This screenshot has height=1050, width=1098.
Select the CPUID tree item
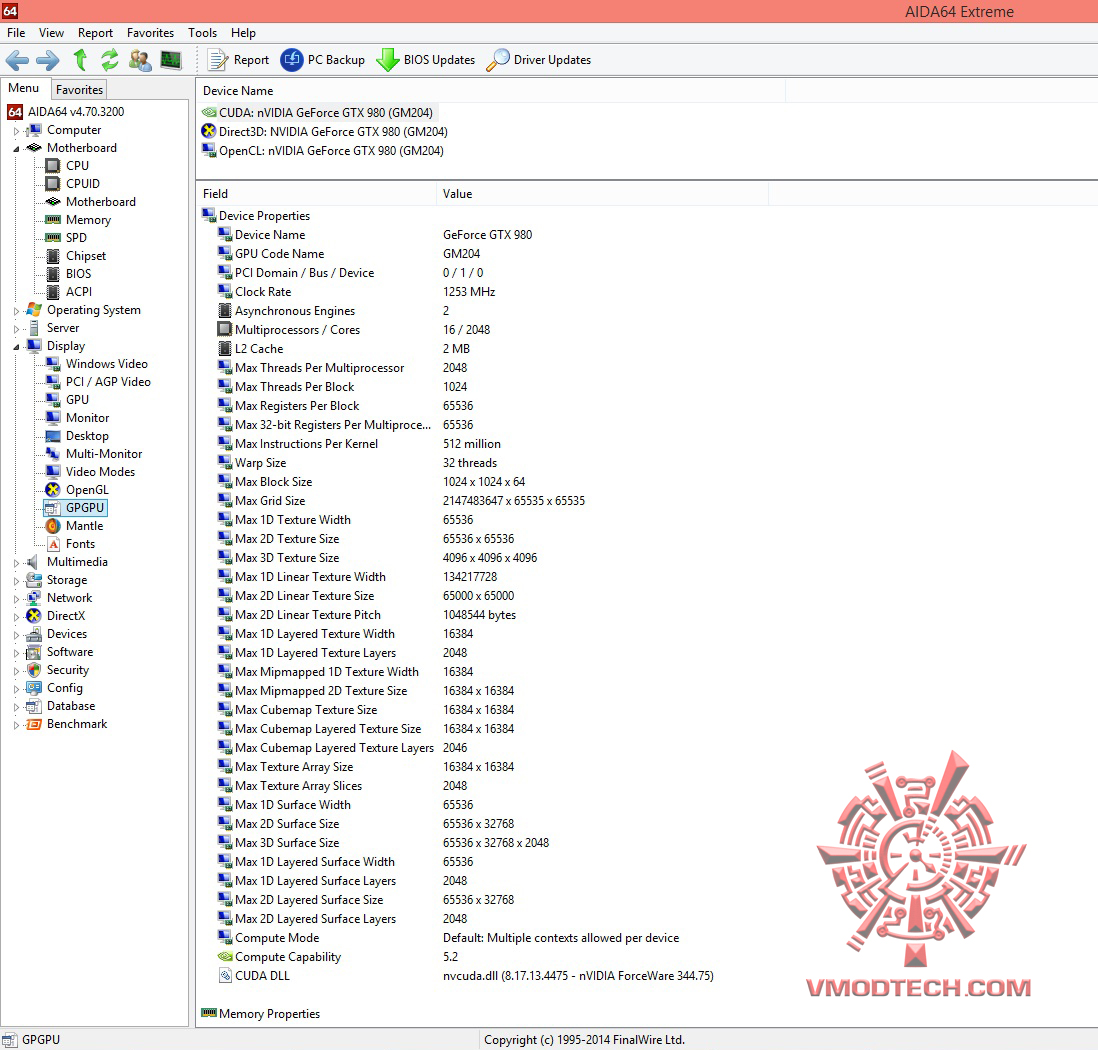click(x=83, y=184)
